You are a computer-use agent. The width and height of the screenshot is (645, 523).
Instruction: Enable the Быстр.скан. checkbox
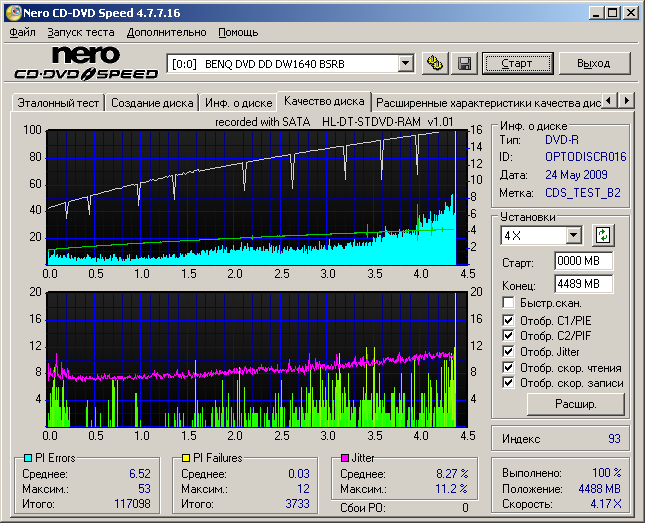[509, 302]
